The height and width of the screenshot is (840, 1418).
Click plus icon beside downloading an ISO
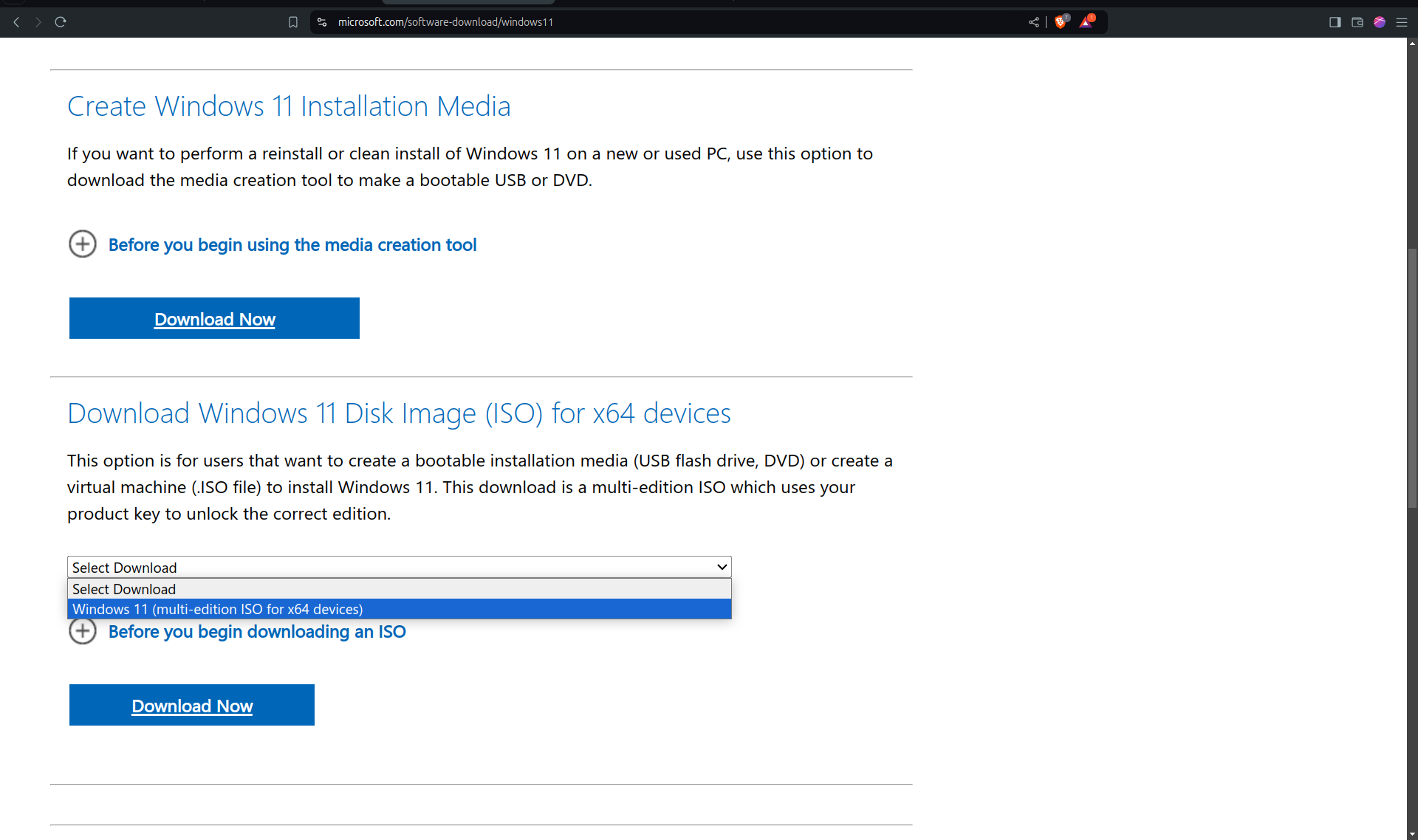[x=83, y=631]
